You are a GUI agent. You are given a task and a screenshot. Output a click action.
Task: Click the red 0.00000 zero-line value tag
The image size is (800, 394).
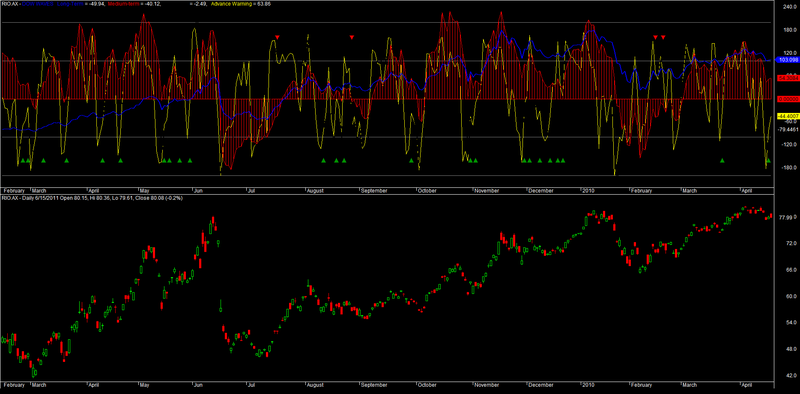[x=787, y=99]
